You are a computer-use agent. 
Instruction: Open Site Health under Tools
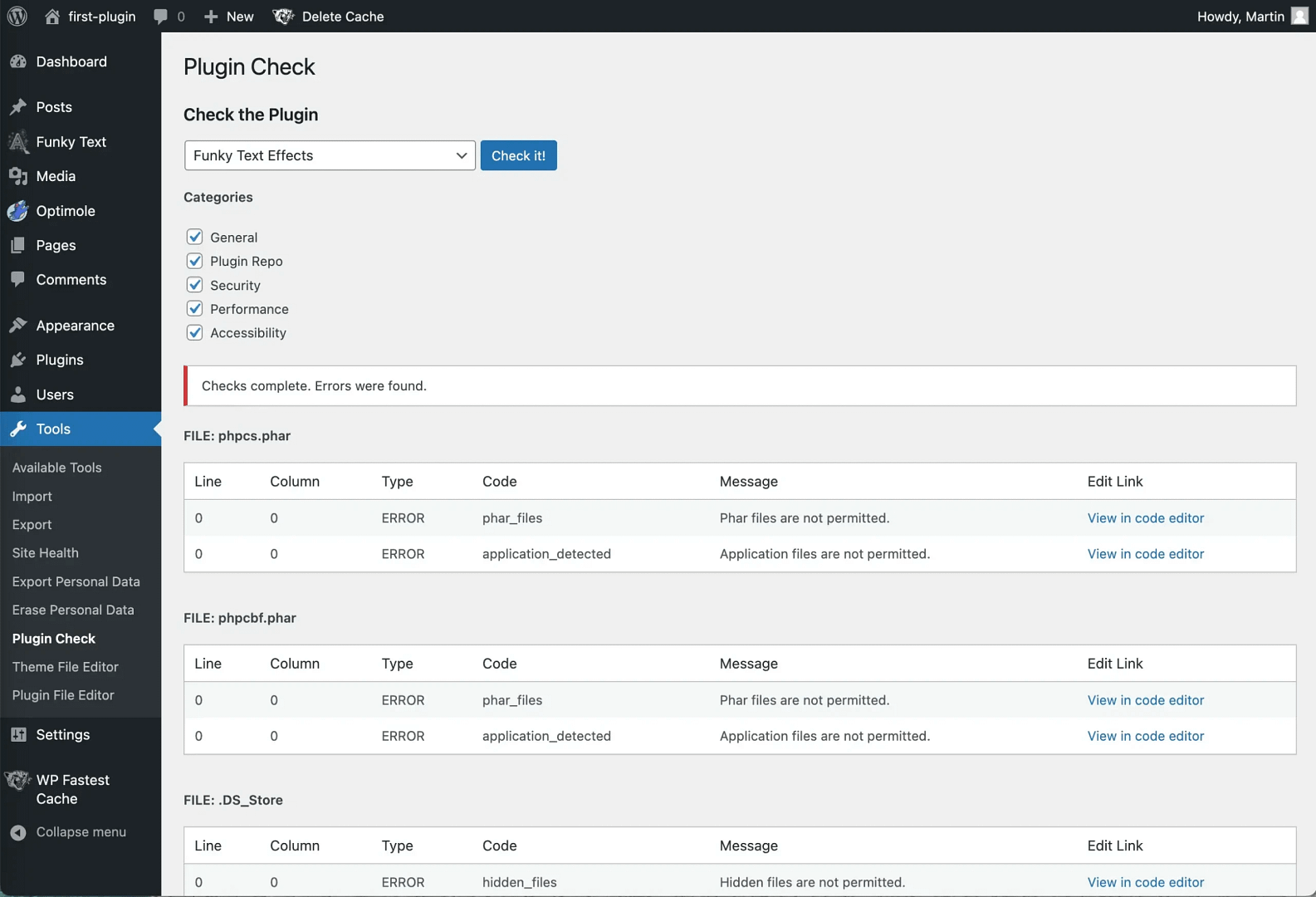click(x=46, y=553)
